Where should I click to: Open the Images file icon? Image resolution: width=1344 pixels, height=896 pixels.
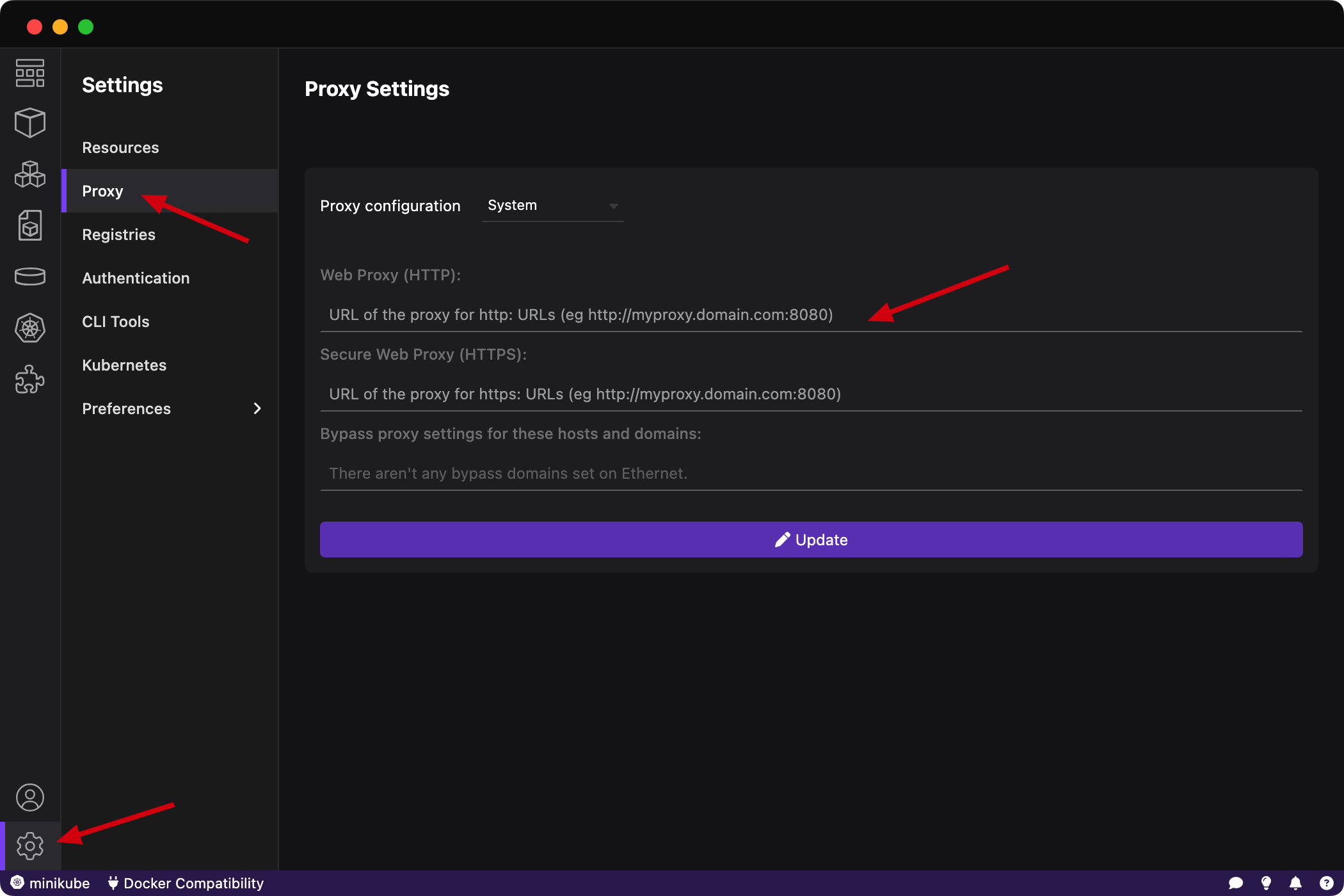tap(30, 225)
